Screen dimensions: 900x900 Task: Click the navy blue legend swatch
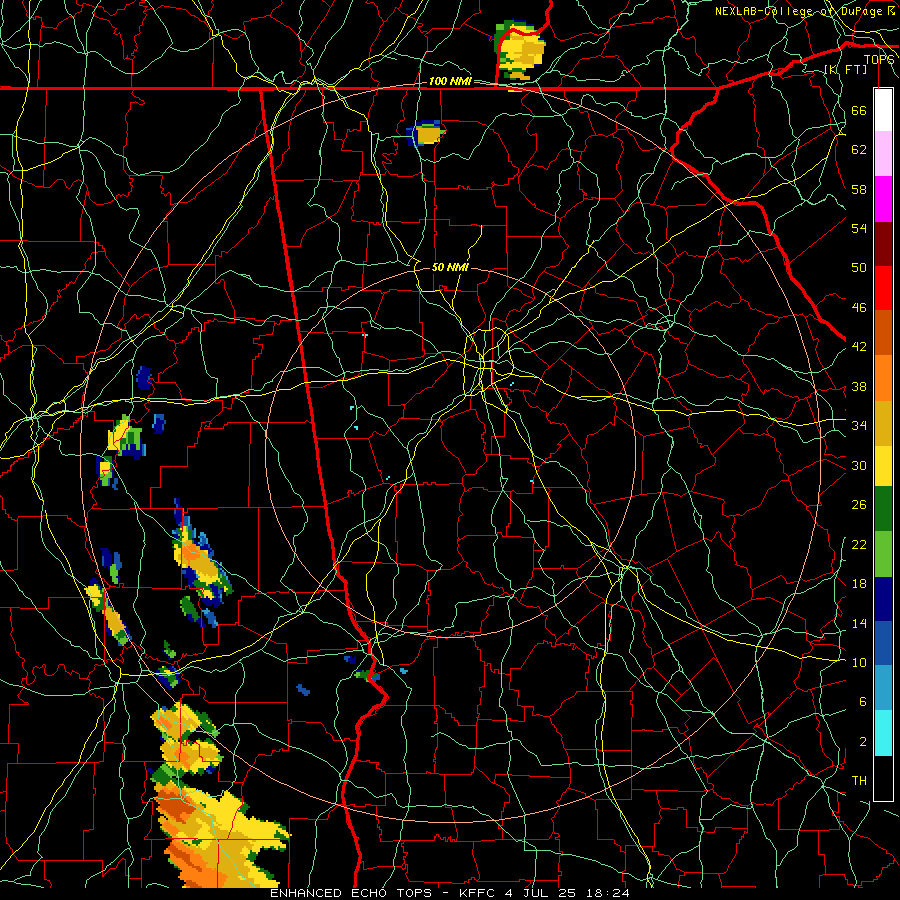[x=883, y=598]
